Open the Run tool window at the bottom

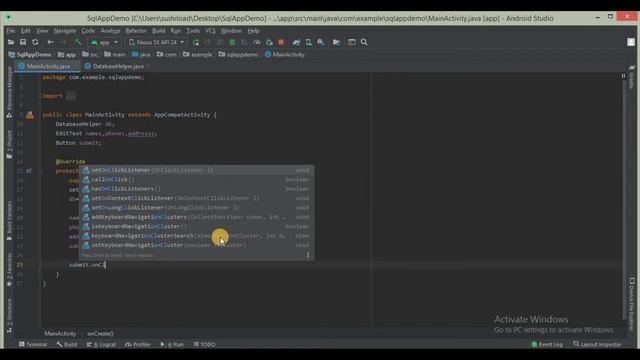[172, 344]
